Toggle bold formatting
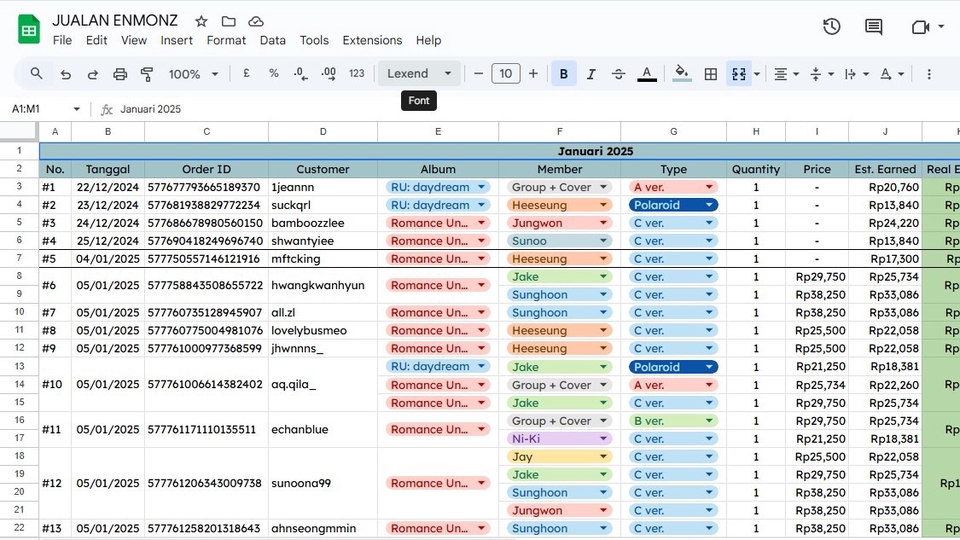The image size is (960, 540). pyautogui.click(x=564, y=74)
